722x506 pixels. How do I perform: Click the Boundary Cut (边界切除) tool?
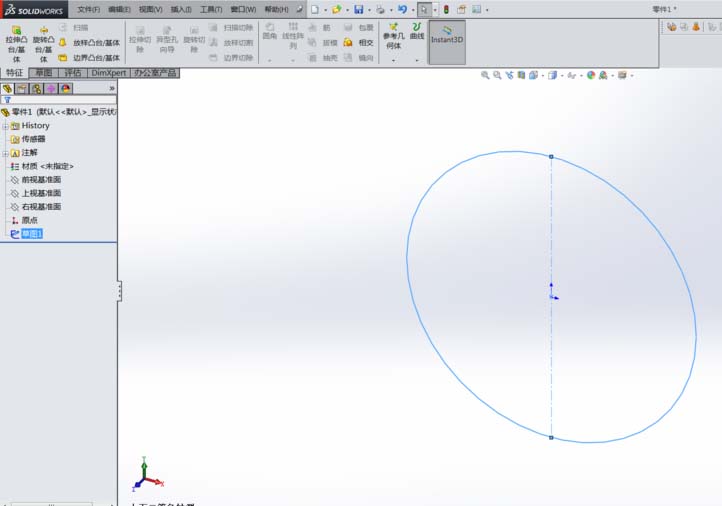pos(231,58)
